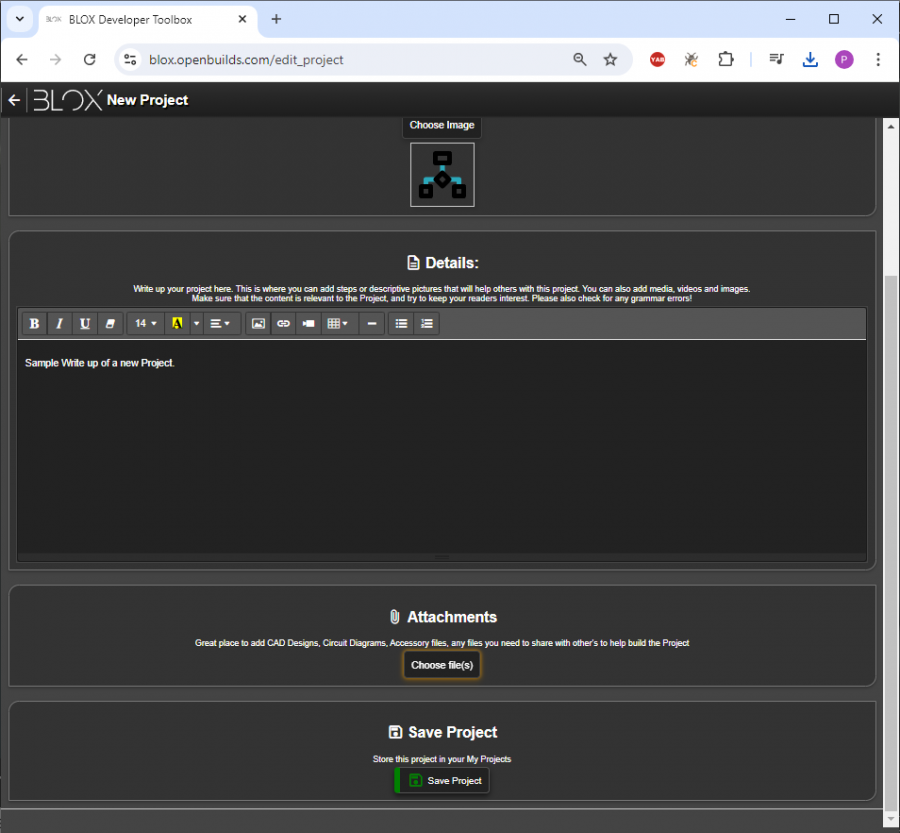Click the back arrow beside BLOX logo
Viewport: 900px width, 833px height.
(14, 100)
